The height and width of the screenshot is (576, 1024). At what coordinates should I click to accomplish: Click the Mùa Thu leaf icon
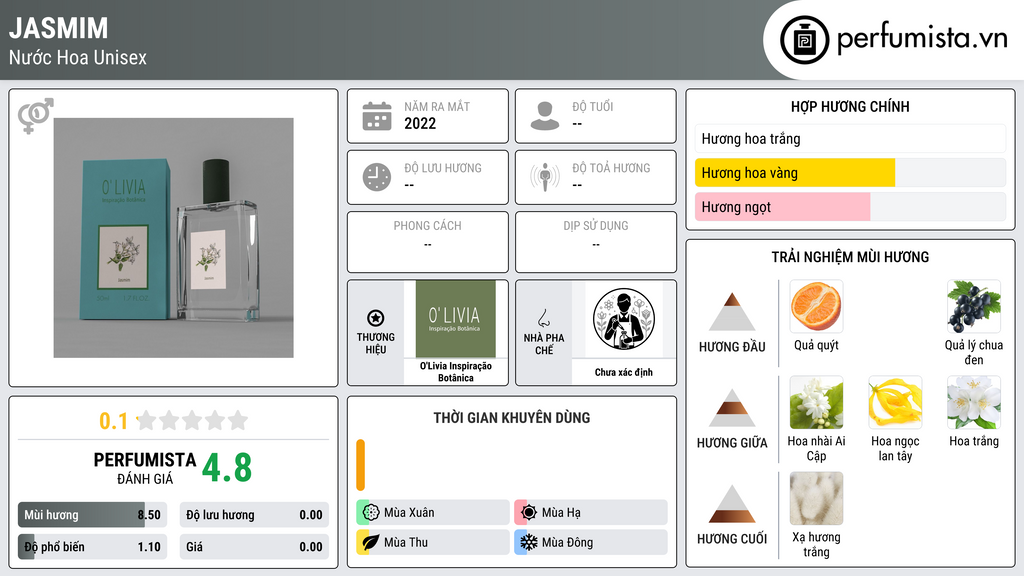tap(371, 542)
